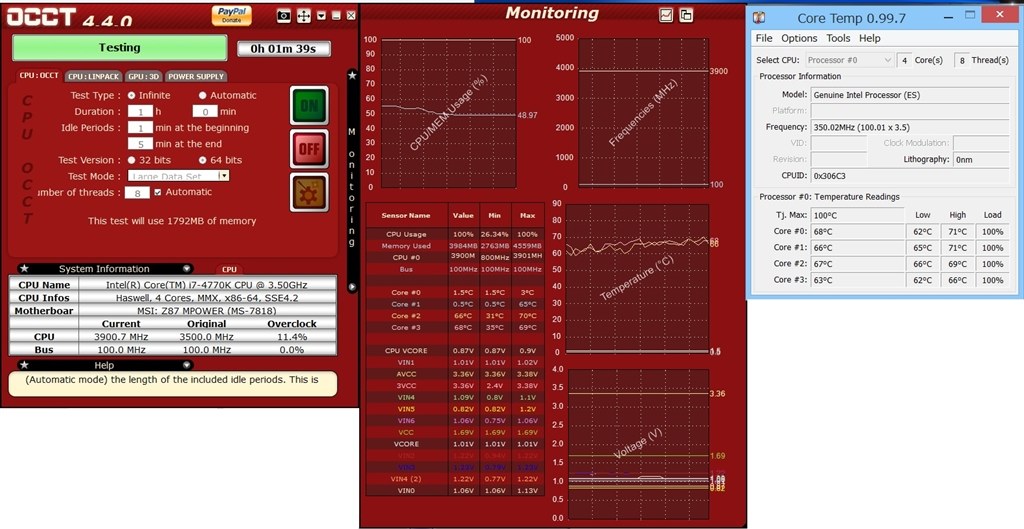
Task: Expand the Help section dropdown arrow
Action: [187, 365]
